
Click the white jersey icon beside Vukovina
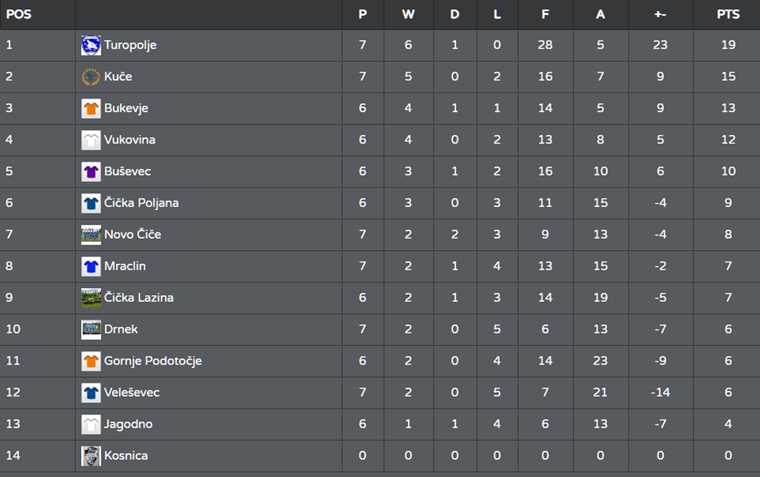(x=91, y=140)
